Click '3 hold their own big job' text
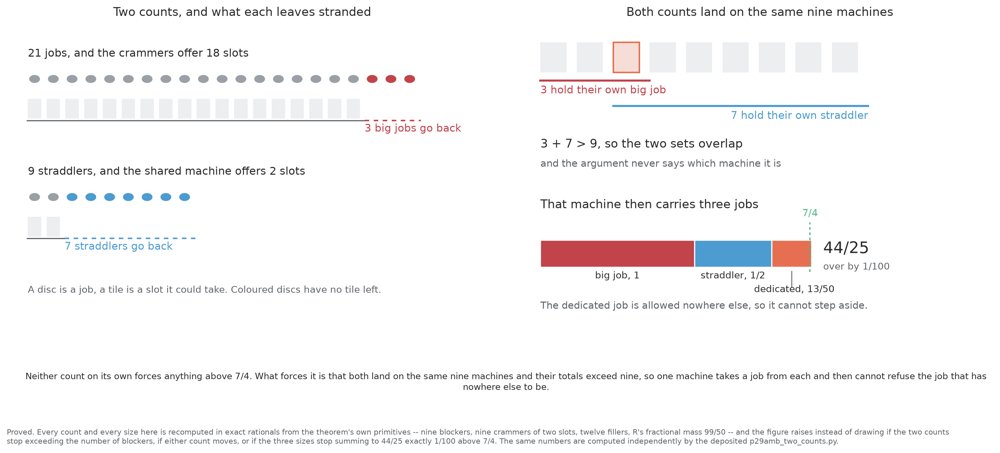This screenshot has width=1000, height=453. tap(603, 90)
